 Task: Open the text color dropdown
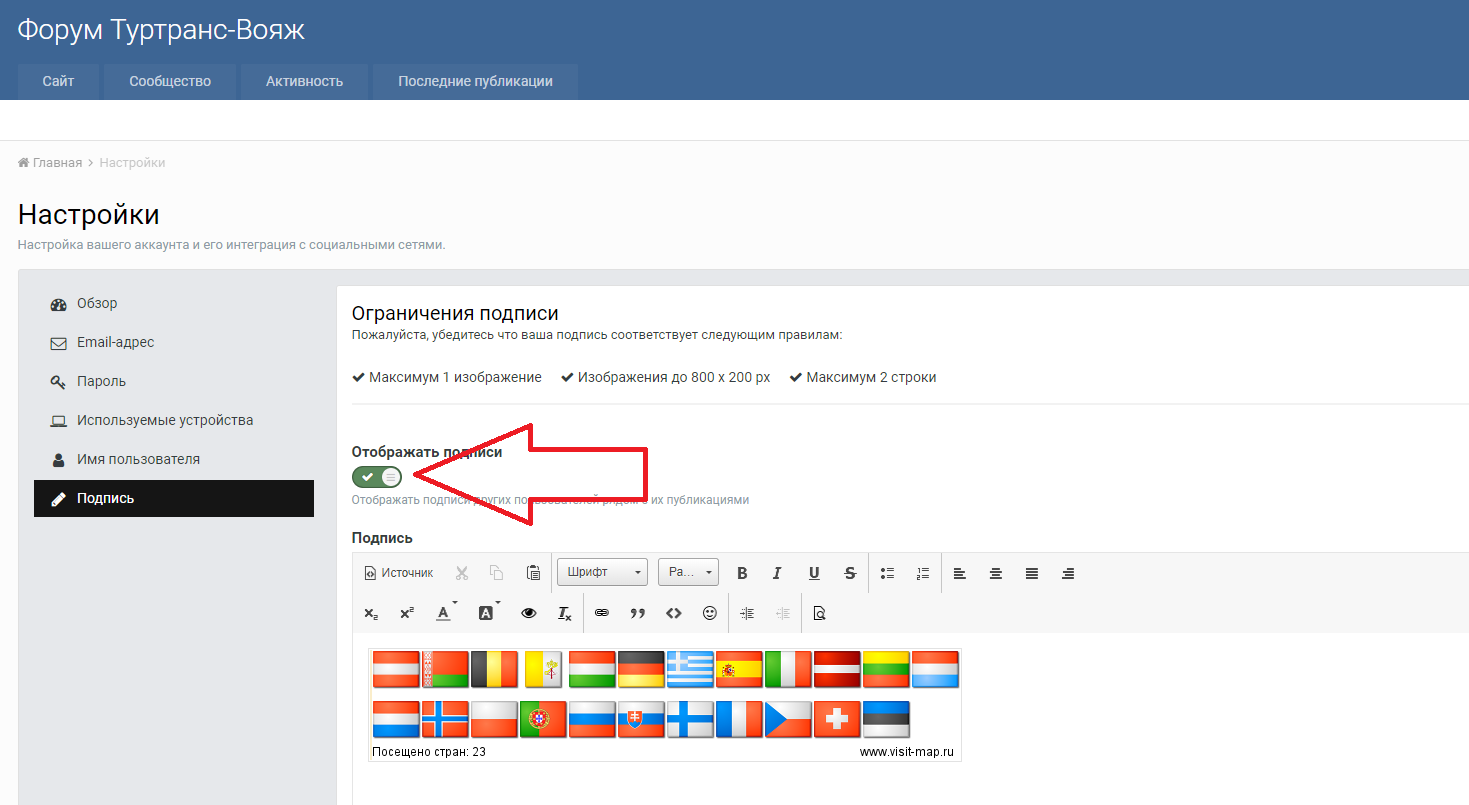[x=446, y=613]
